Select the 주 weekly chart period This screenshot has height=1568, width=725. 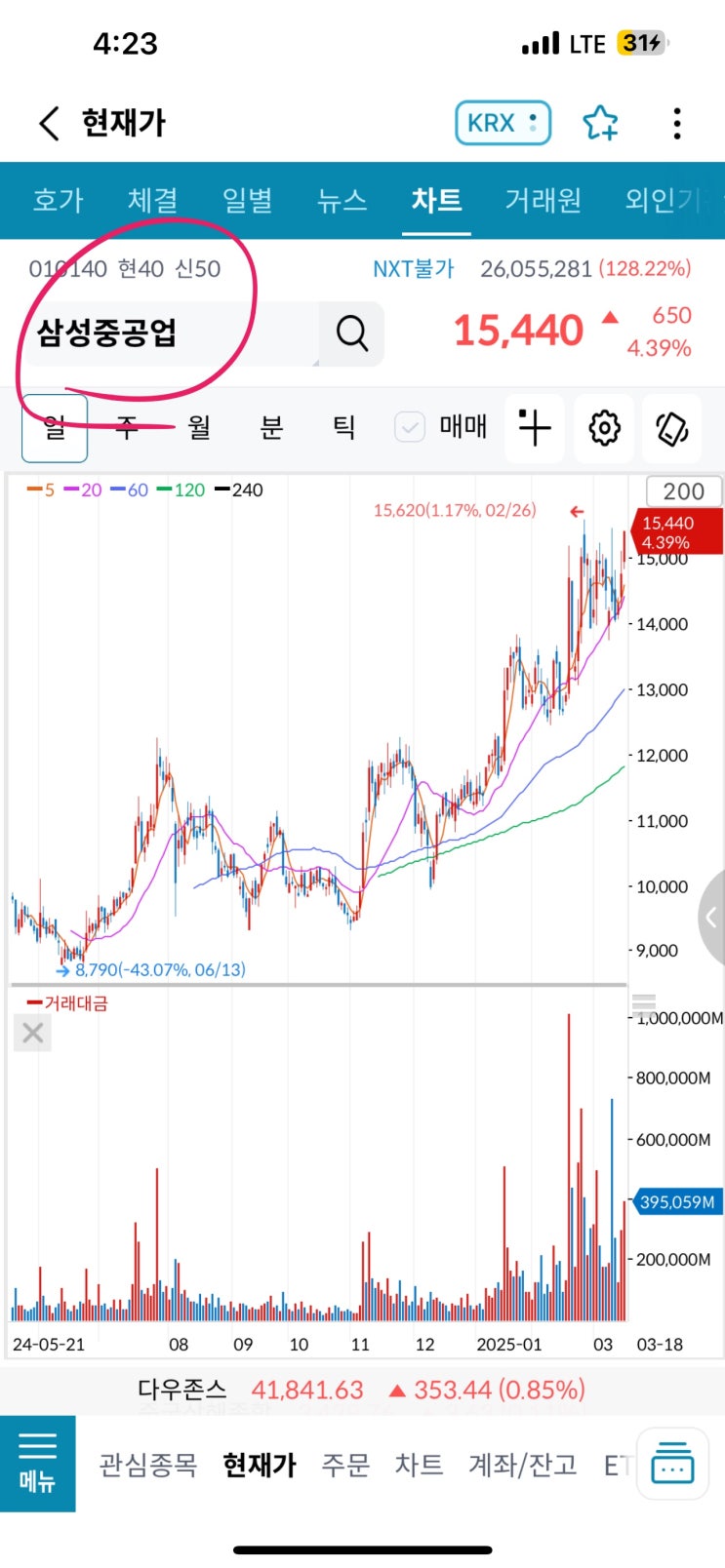(127, 427)
